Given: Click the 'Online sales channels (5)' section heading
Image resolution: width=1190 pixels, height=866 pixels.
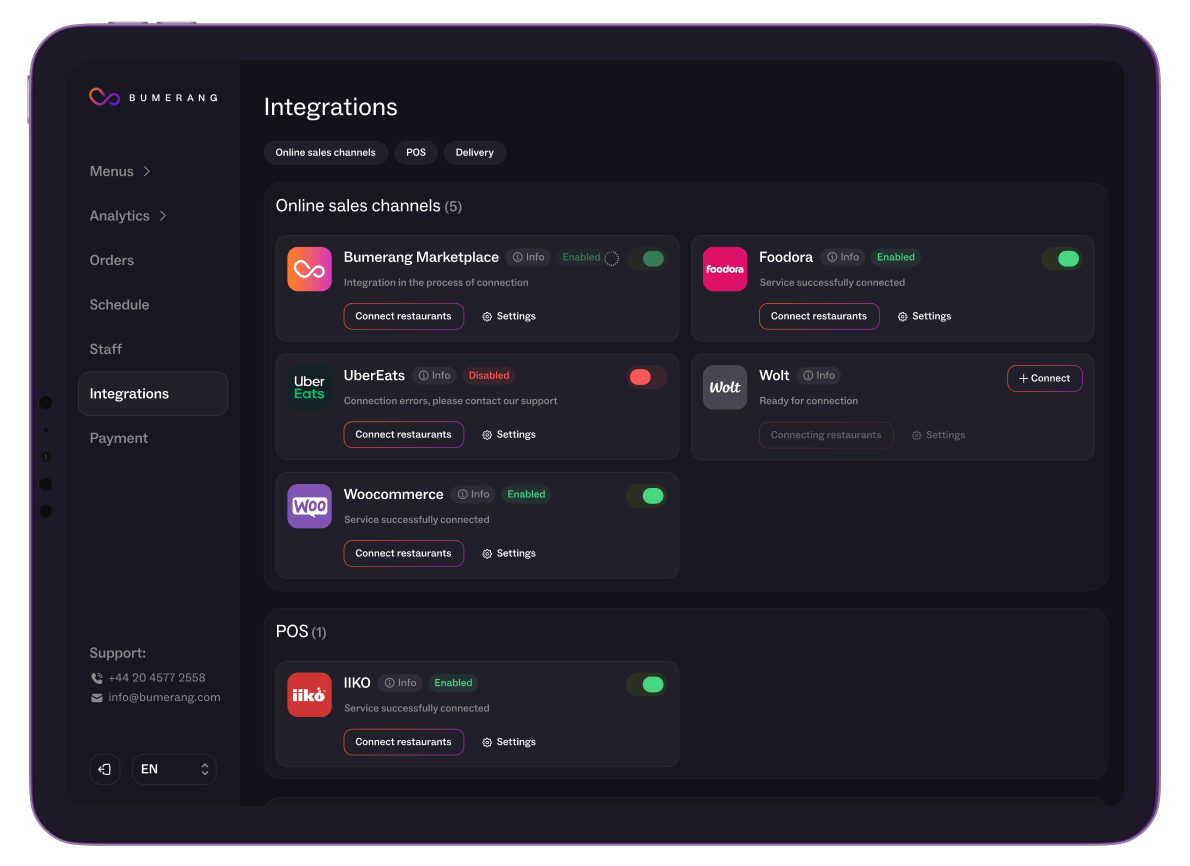Looking at the screenshot, I should point(369,206).
